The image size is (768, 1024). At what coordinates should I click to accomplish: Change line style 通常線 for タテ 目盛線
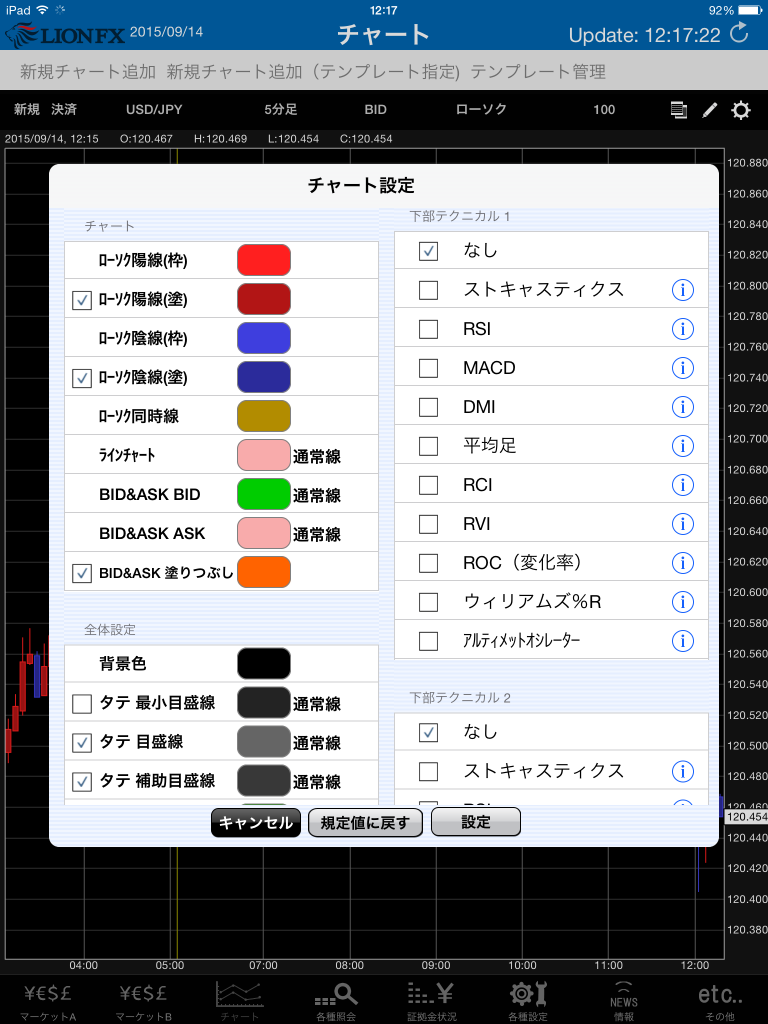[317, 743]
